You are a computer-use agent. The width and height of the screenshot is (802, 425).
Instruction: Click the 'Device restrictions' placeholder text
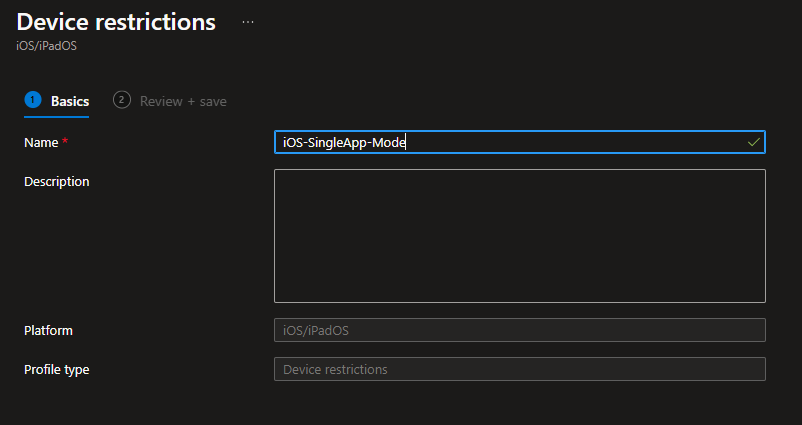point(335,370)
